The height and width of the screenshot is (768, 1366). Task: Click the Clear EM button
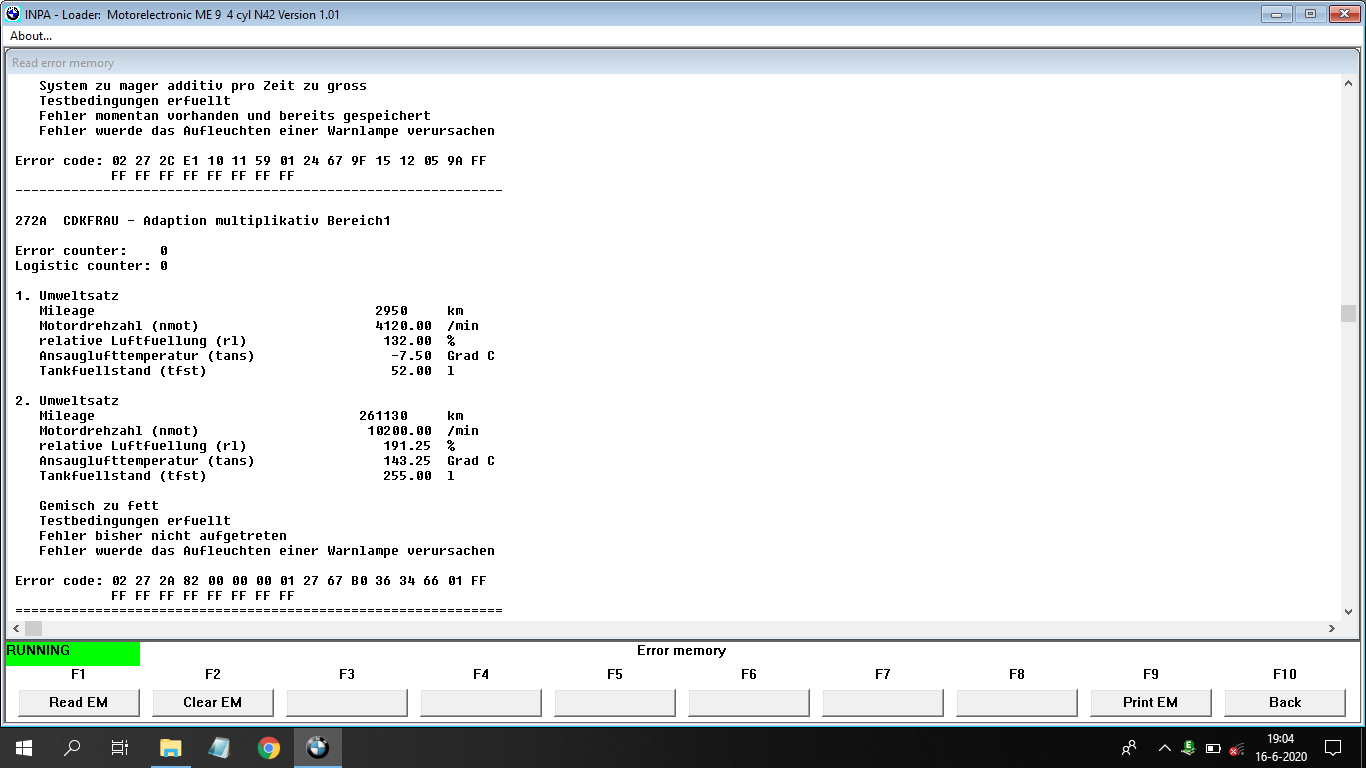(212, 702)
